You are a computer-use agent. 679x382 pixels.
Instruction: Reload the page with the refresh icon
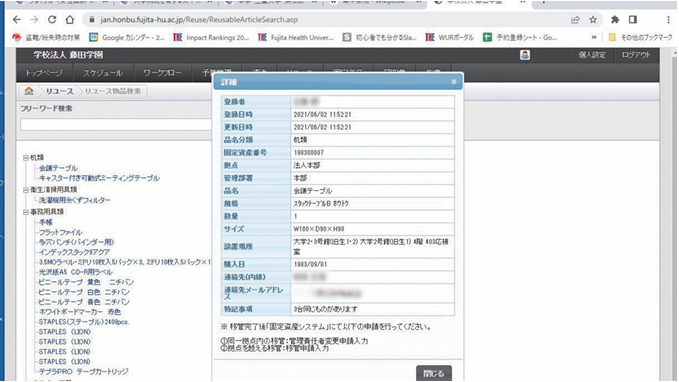tap(52, 20)
